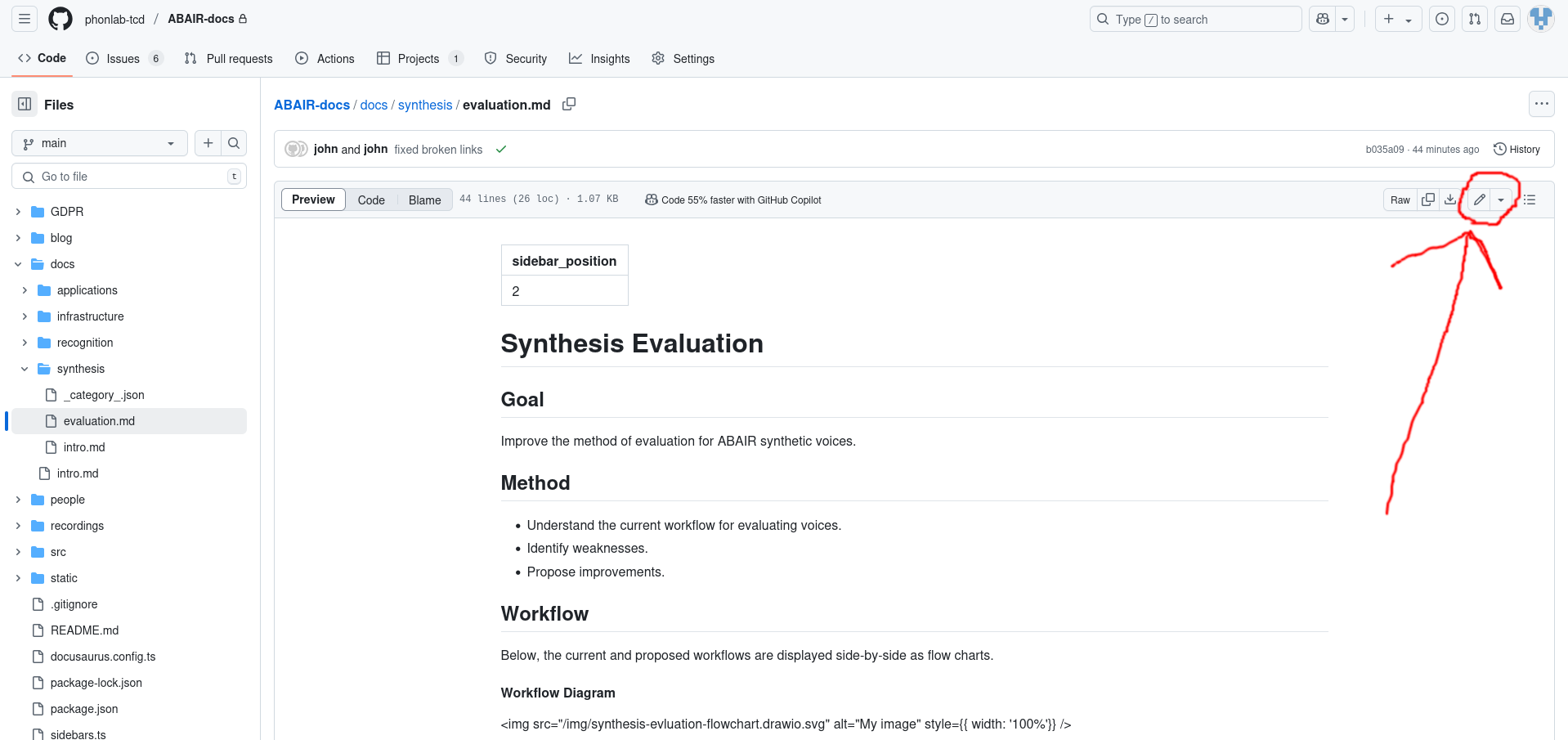This screenshot has width=1568, height=740.
Task: Open the issues icon in top header
Action: (x=1442, y=19)
